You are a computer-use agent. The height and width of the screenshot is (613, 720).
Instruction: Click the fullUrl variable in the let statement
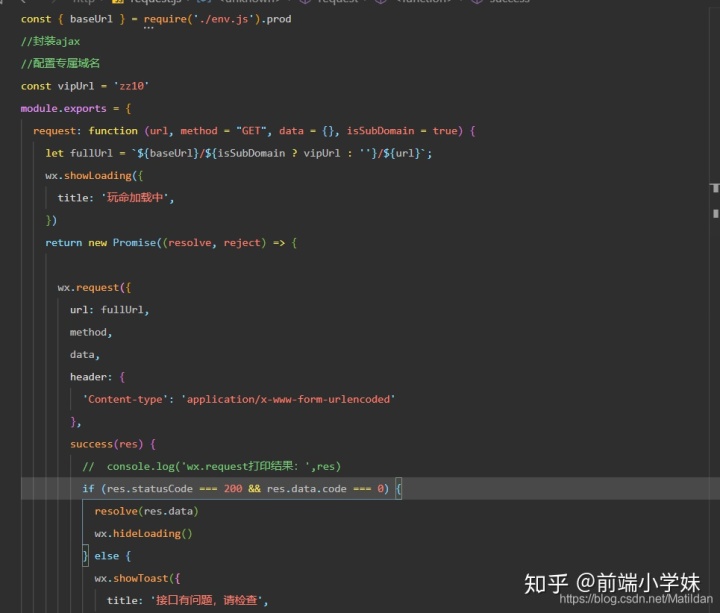tap(91, 153)
